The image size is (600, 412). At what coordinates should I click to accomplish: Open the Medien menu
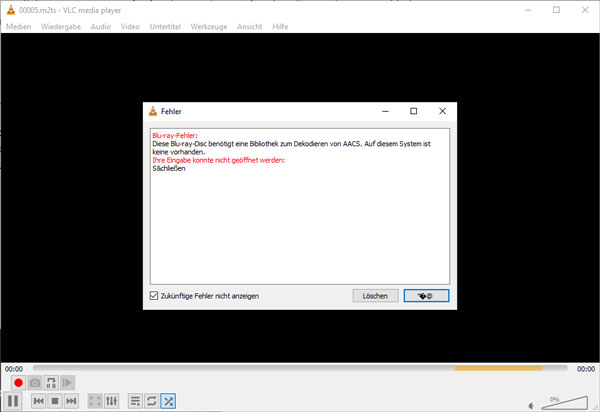click(x=18, y=26)
